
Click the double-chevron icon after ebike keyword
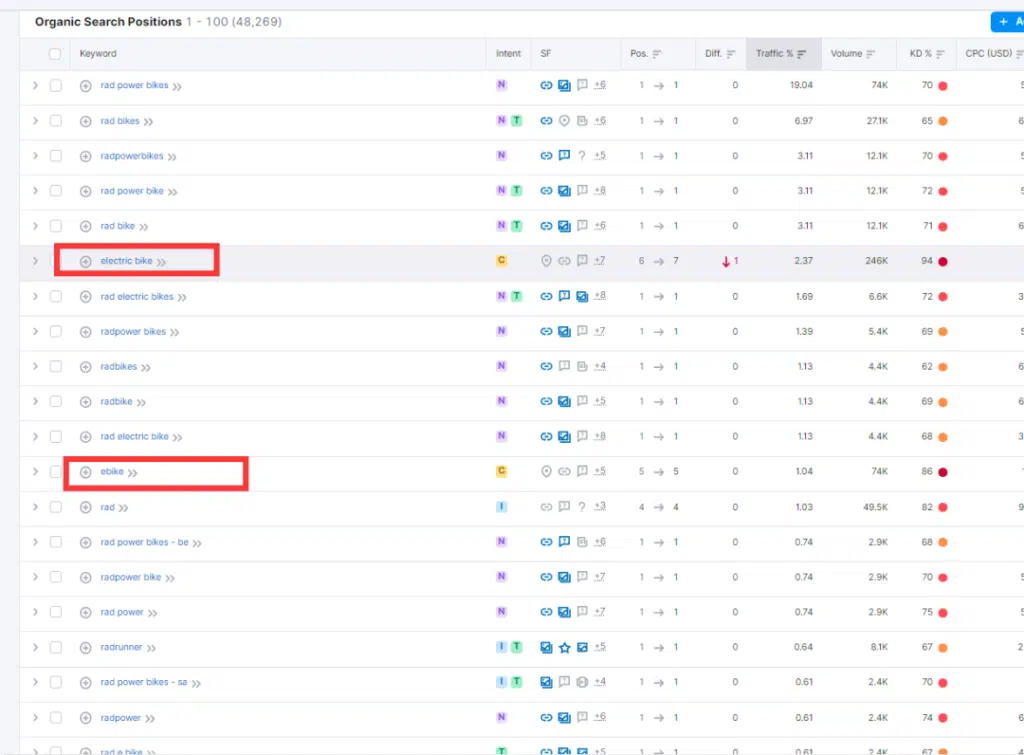point(133,472)
